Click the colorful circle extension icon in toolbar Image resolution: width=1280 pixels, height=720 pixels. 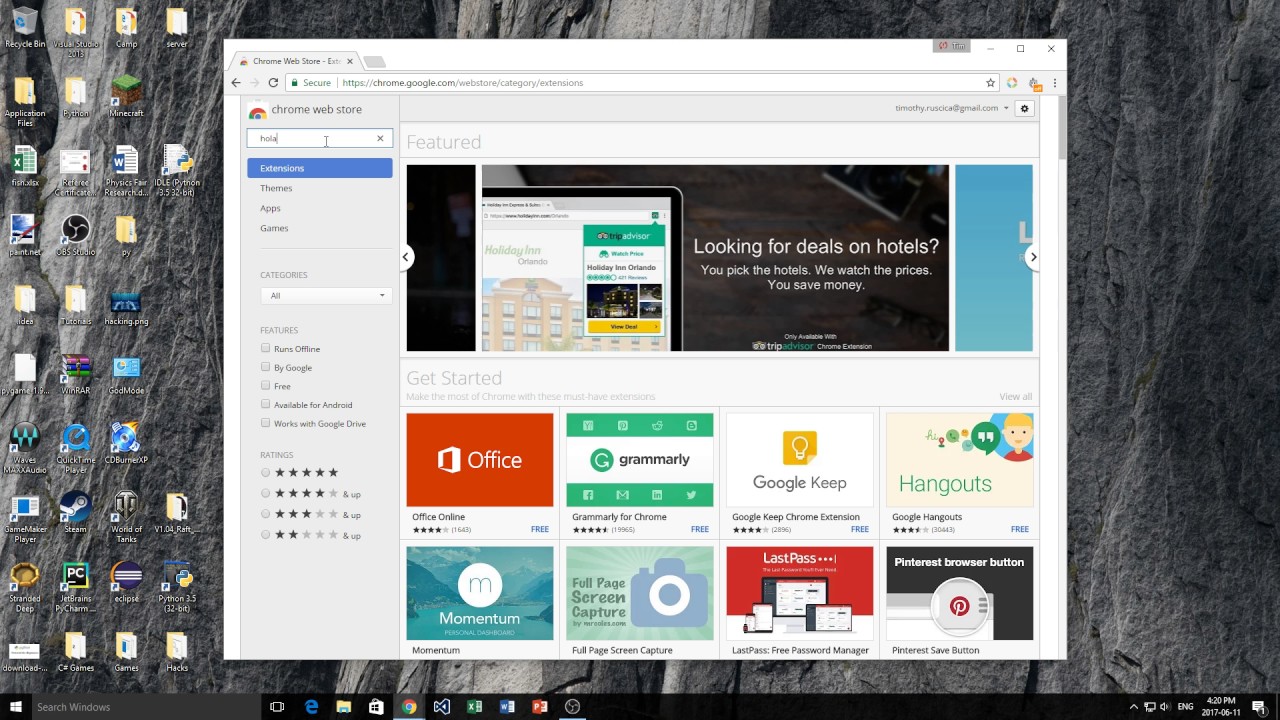pos(1012,83)
